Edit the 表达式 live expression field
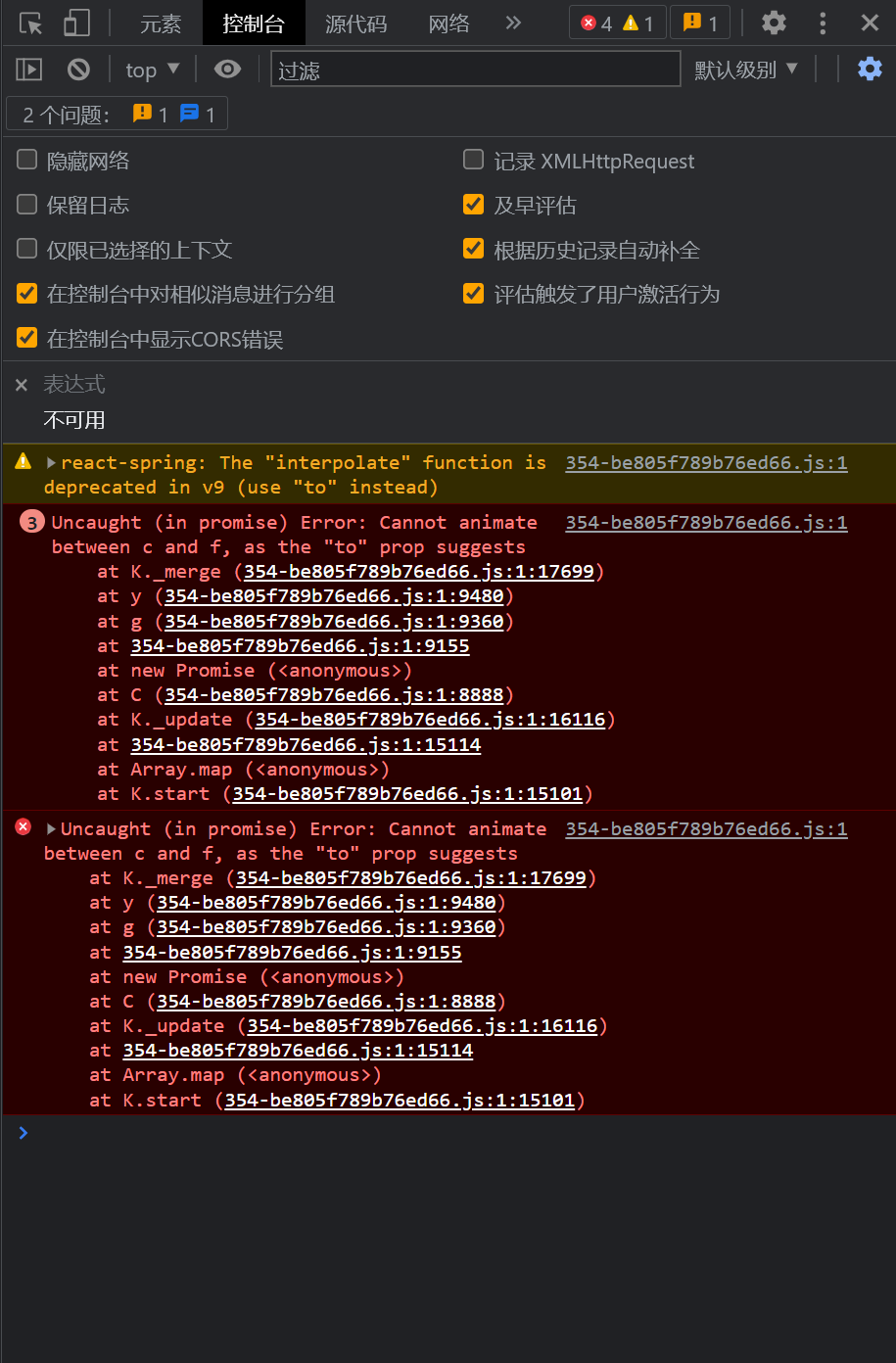The width and height of the screenshot is (896, 1363). [x=74, y=384]
